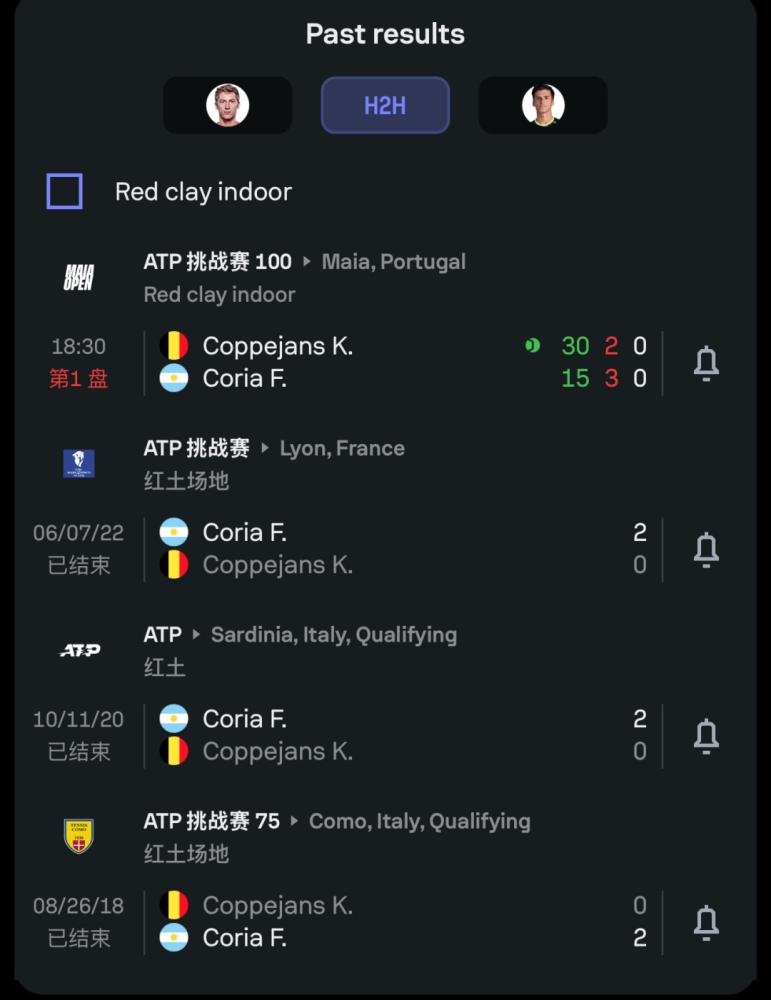Click the Lyon tournament blue logo
Viewport: 771px width, 1000px height.
(78, 464)
